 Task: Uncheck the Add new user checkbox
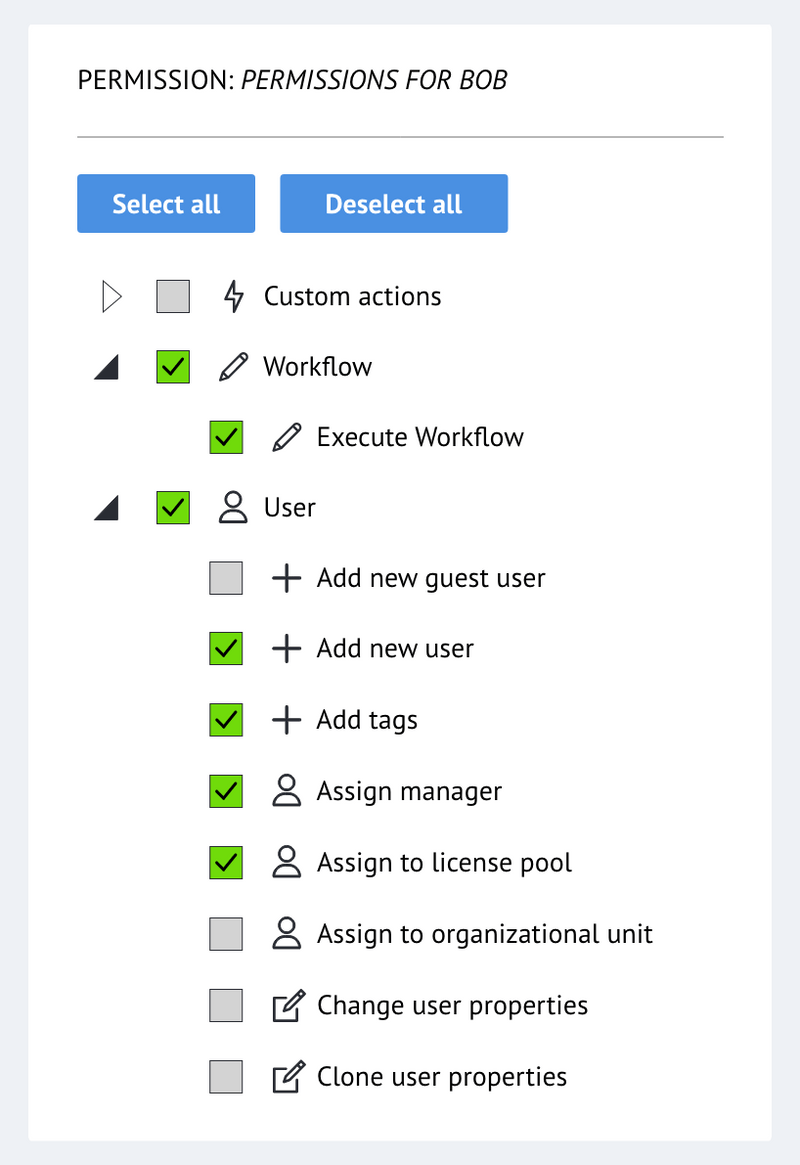(225, 649)
